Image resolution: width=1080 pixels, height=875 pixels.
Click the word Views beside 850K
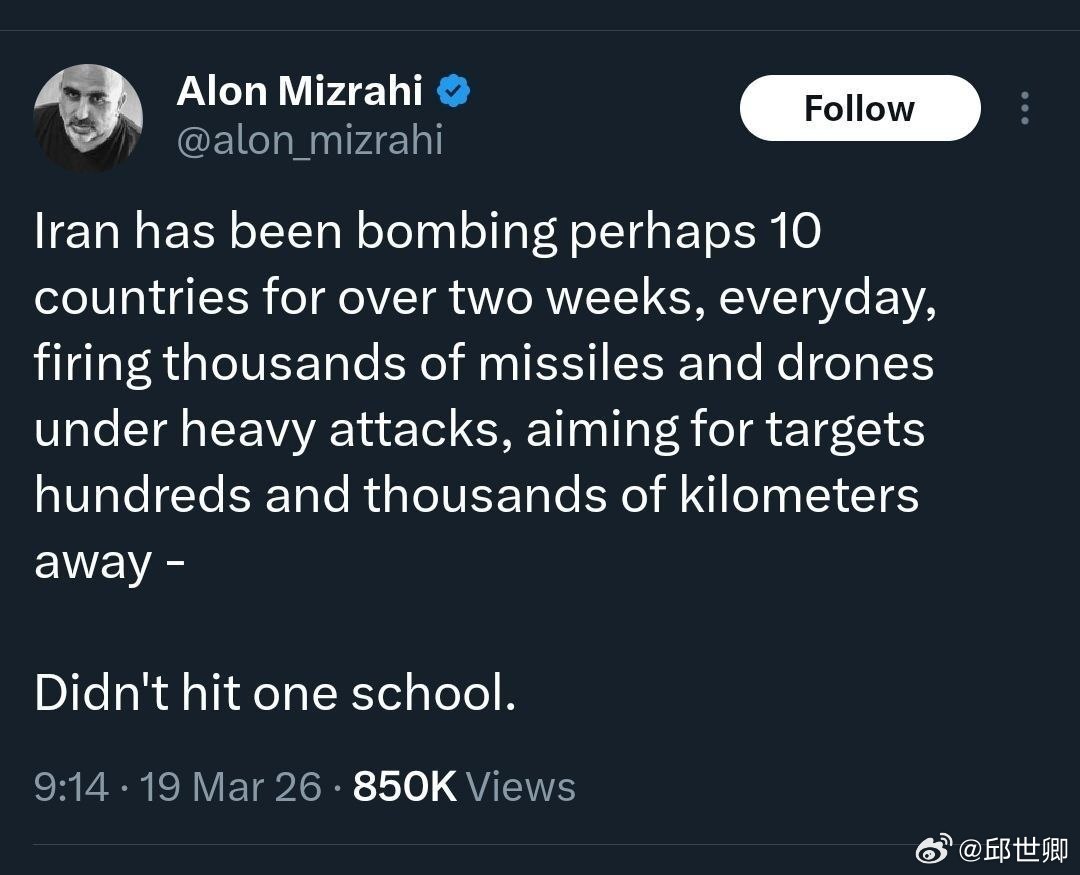pyautogui.click(x=520, y=787)
